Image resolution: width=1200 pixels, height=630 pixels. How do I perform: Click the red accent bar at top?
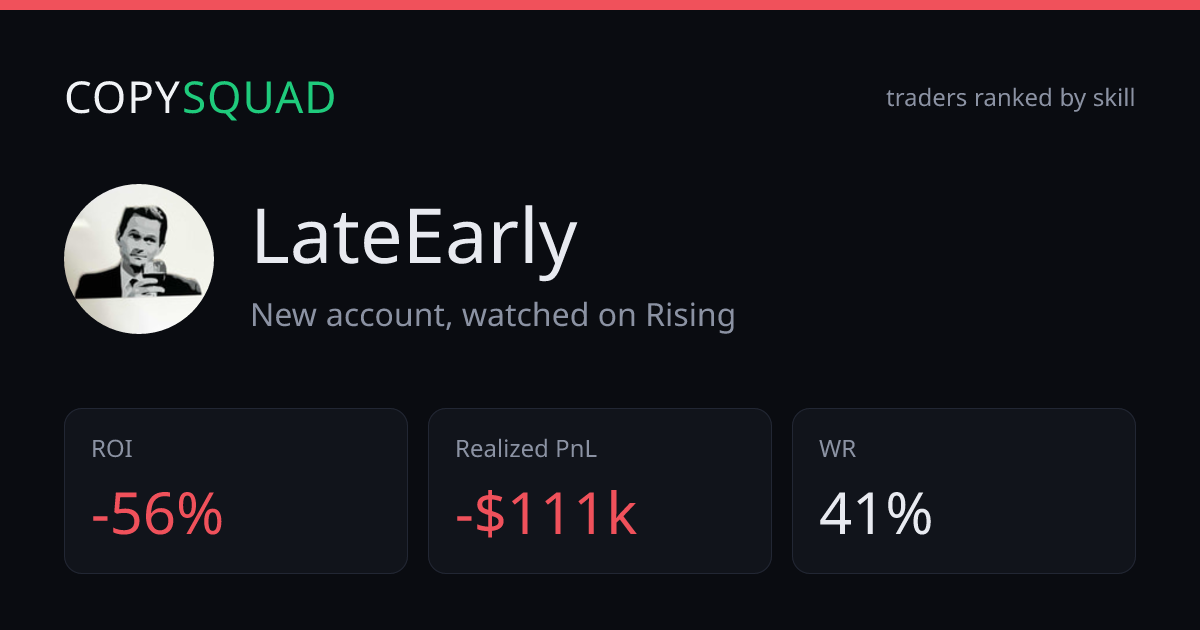(600, 5)
